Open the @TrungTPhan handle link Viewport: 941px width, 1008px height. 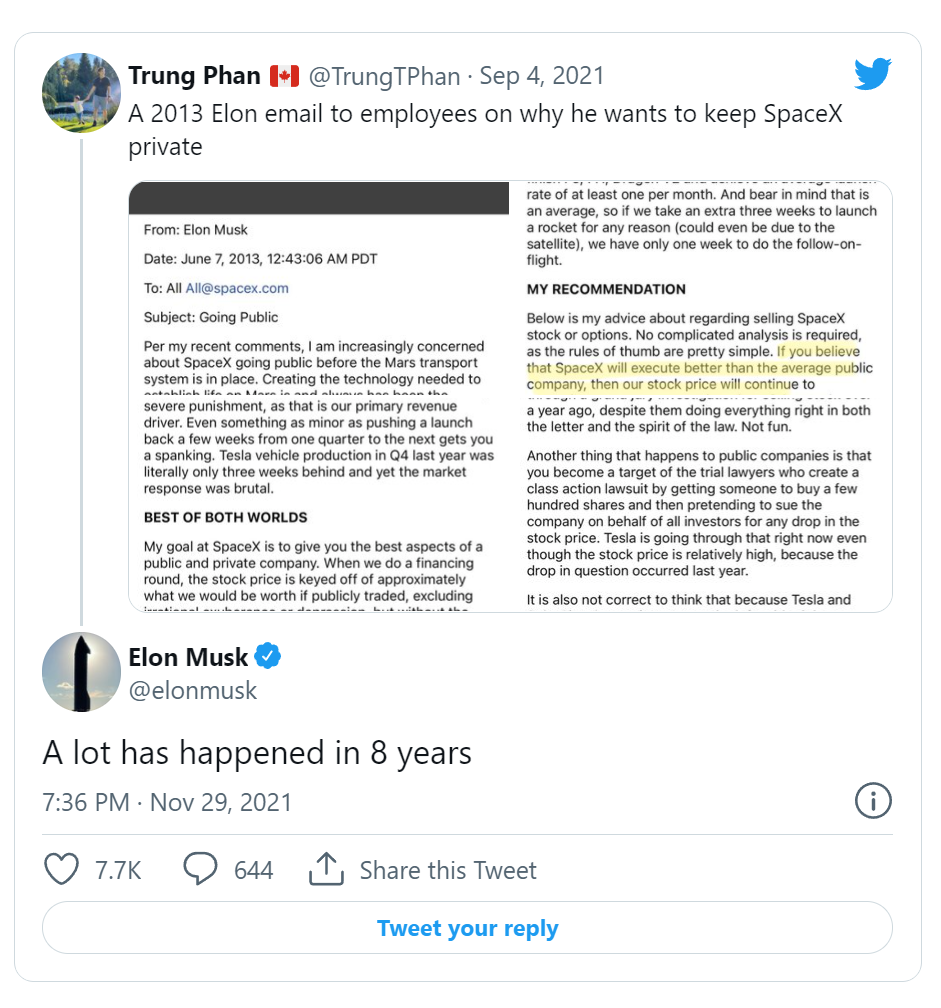click(384, 76)
